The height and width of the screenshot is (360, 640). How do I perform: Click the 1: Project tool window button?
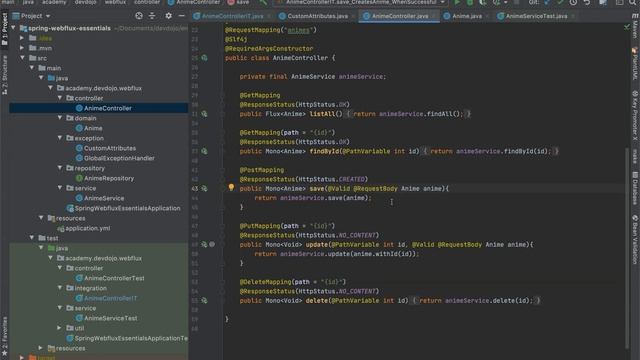[4, 29]
